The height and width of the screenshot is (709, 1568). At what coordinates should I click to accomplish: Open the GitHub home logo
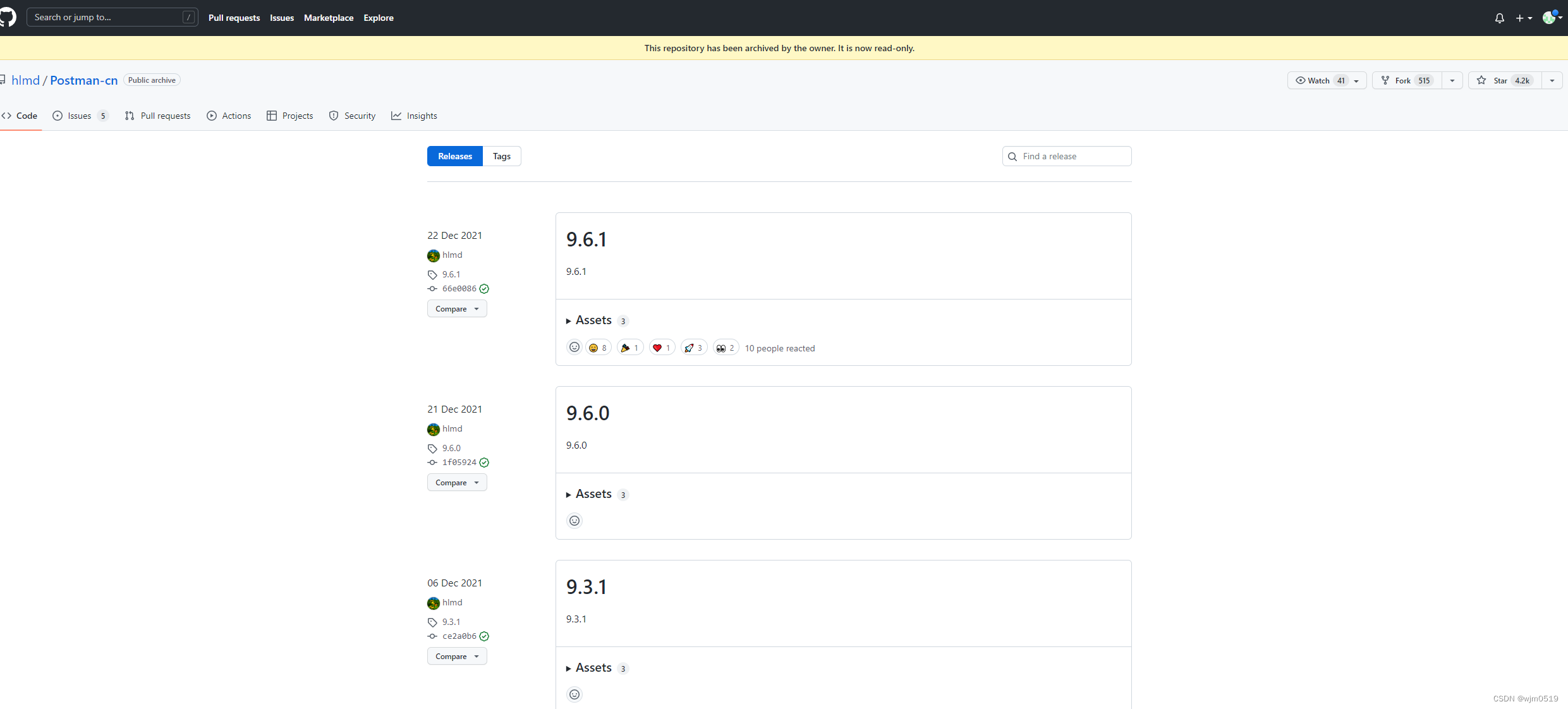coord(7,17)
